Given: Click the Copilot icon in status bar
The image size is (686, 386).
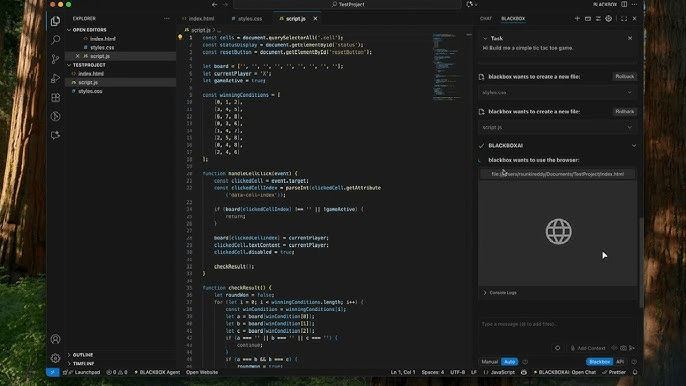Looking at the screenshot, I should (x=524, y=372).
